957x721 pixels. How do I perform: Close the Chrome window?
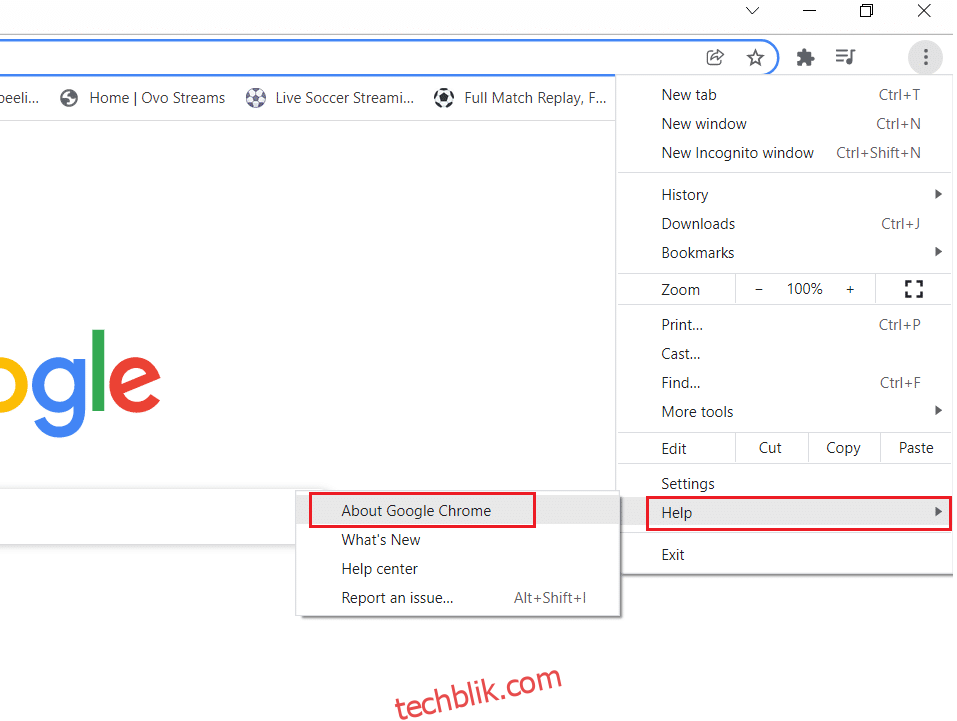coord(924,10)
